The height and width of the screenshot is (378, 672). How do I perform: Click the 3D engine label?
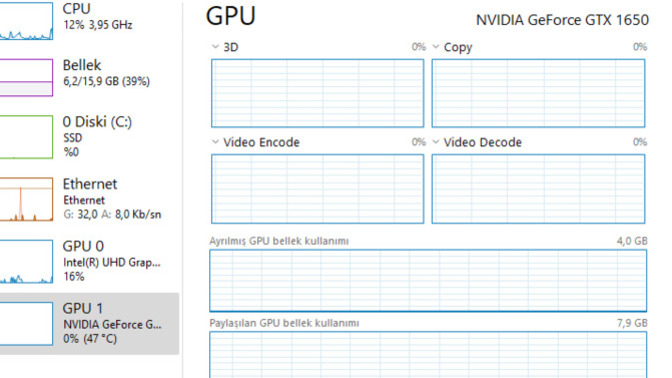(x=231, y=47)
